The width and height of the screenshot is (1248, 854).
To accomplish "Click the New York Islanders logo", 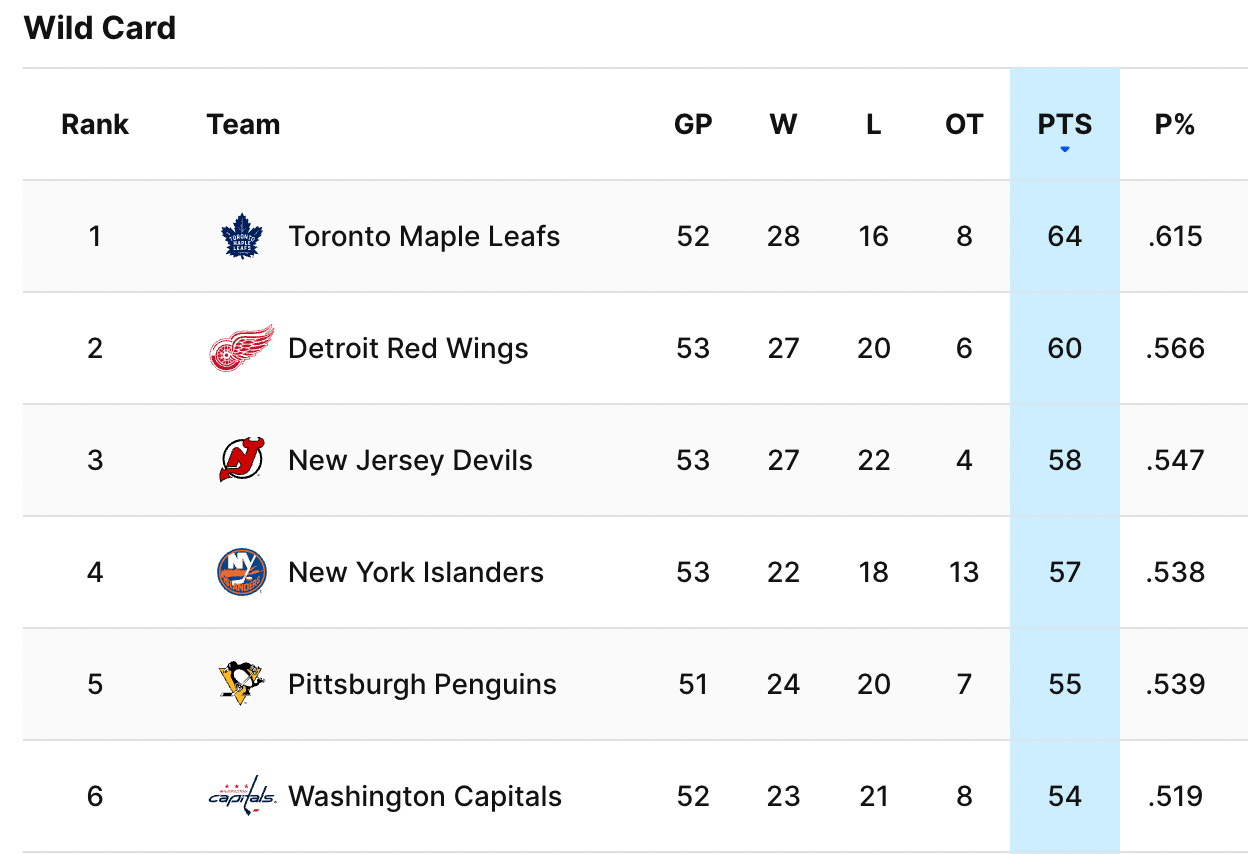I will click(x=241, y=572).
